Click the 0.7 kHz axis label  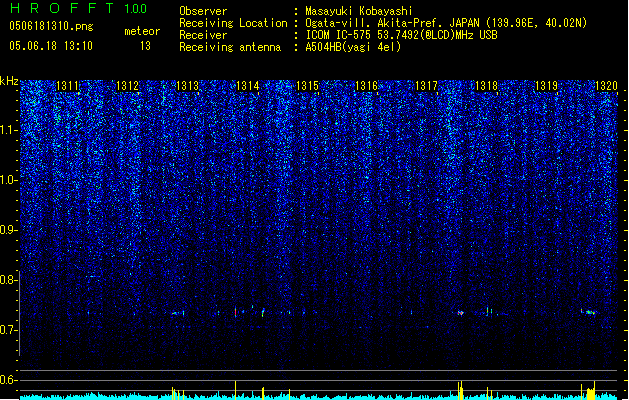9,330
